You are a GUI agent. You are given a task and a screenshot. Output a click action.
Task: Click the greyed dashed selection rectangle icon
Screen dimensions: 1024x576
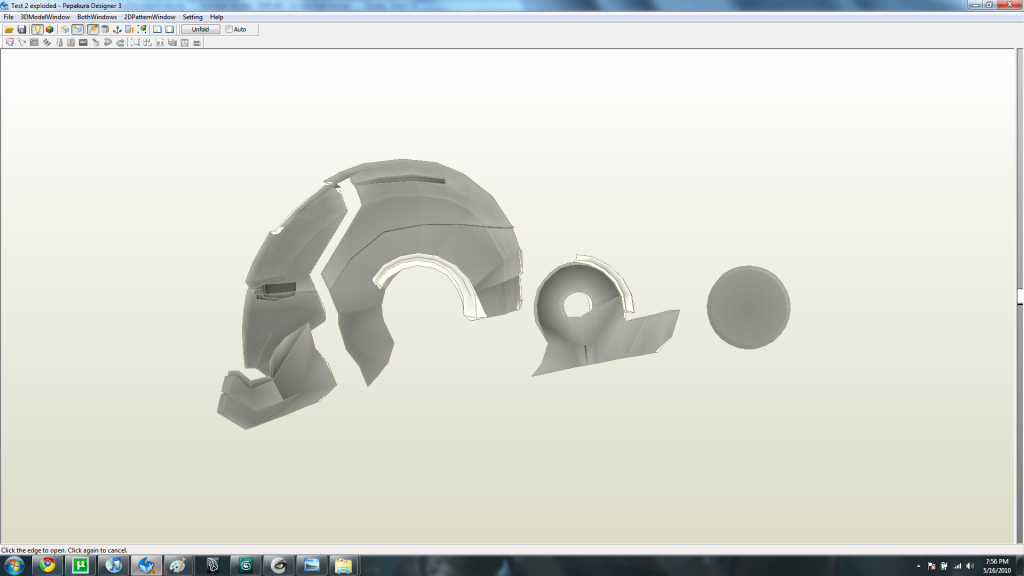135,42
